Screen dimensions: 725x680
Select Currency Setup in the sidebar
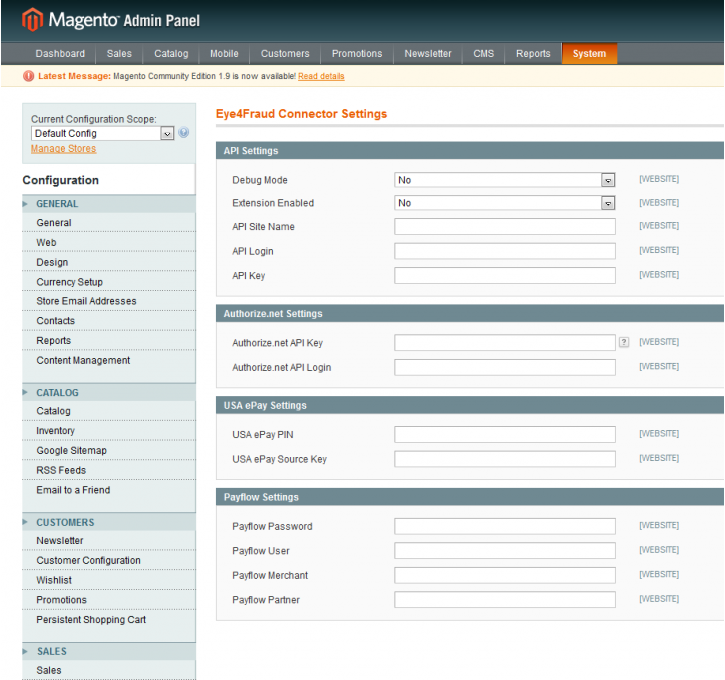pos(109,282)
